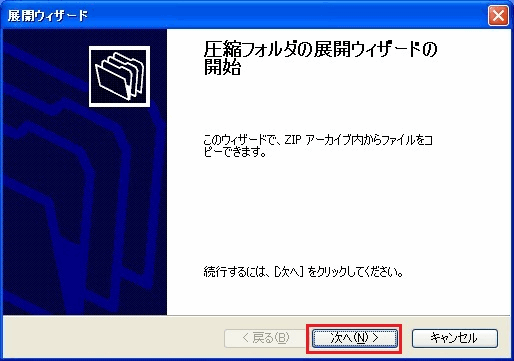
Task: Click the stacked folders wizard icon
Action: coord(119,76)
